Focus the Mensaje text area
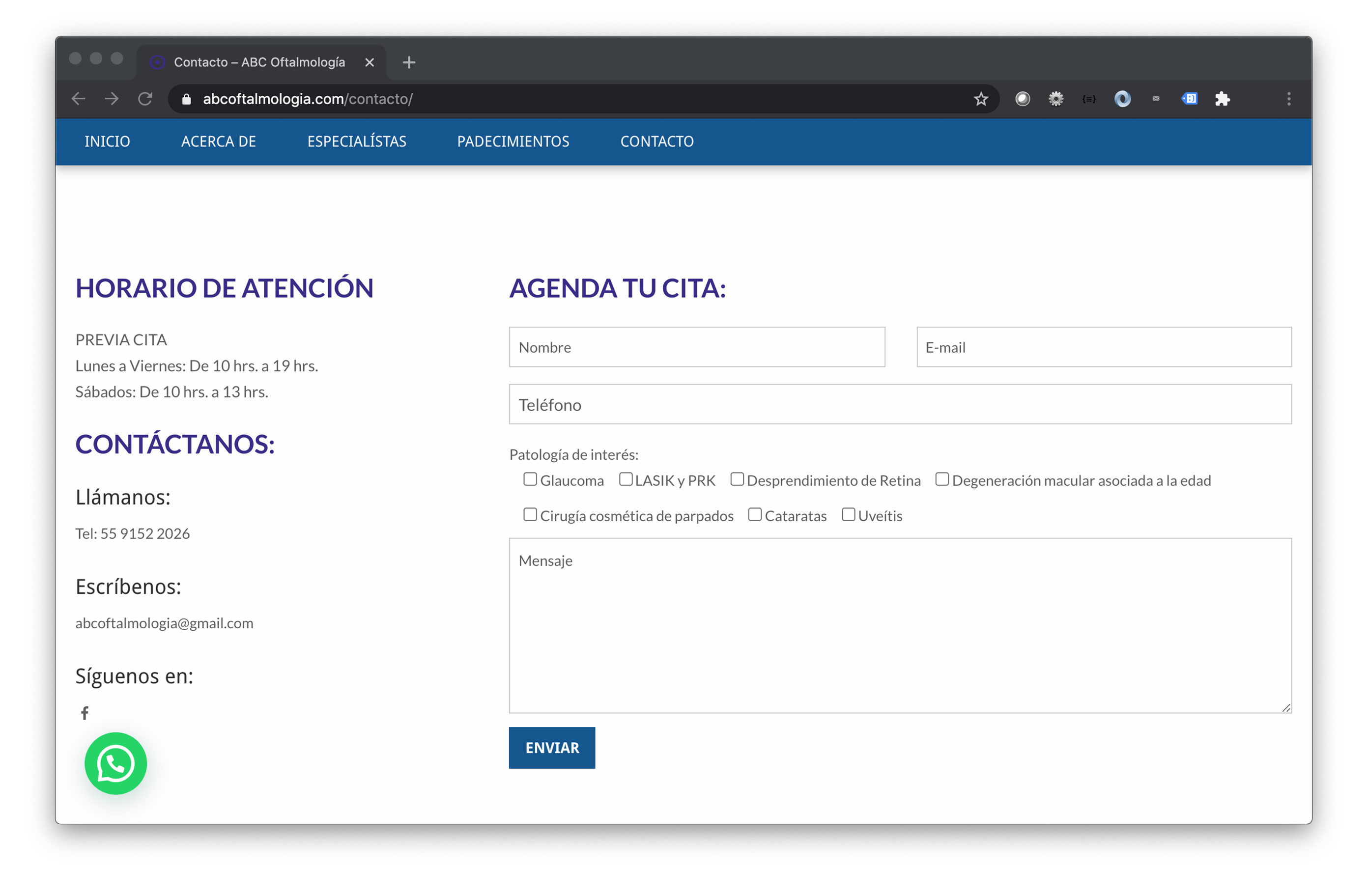This screenshot has width=1368, height=896. click(x=900, y=625)
